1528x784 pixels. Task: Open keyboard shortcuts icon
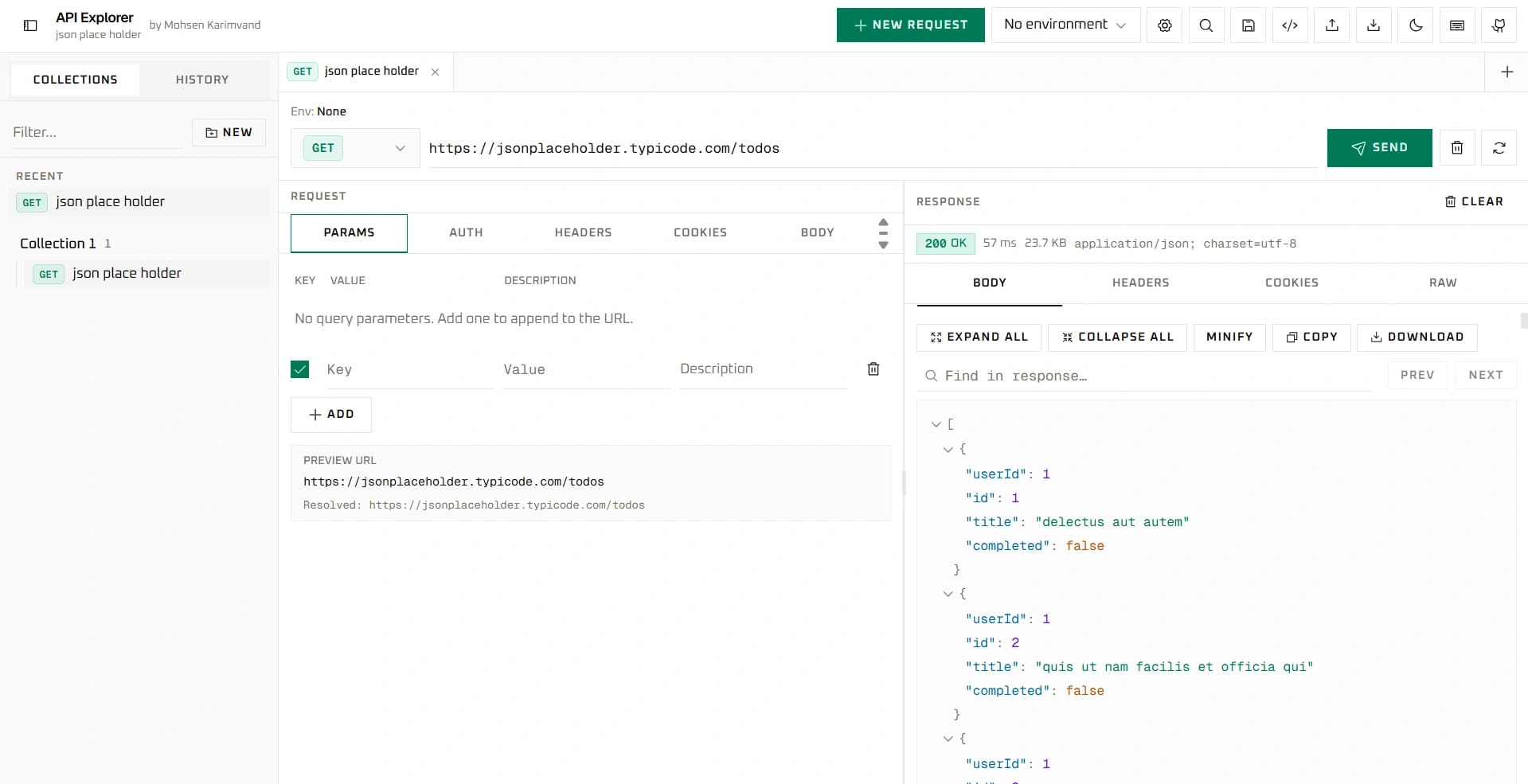pyautogui.click(x=1457, y=25)
